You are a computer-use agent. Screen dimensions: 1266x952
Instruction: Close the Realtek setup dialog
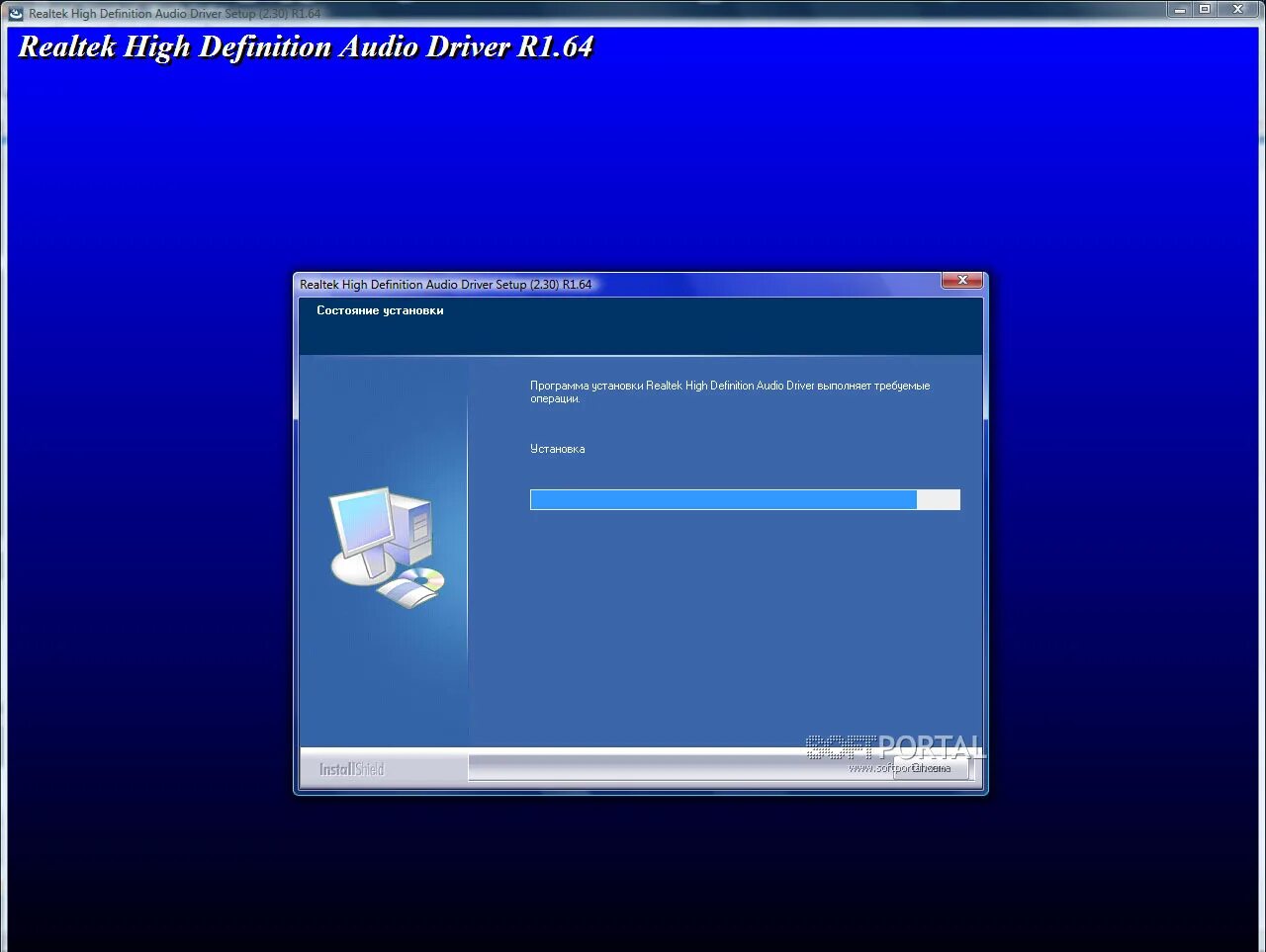click(x=961, y=281)
